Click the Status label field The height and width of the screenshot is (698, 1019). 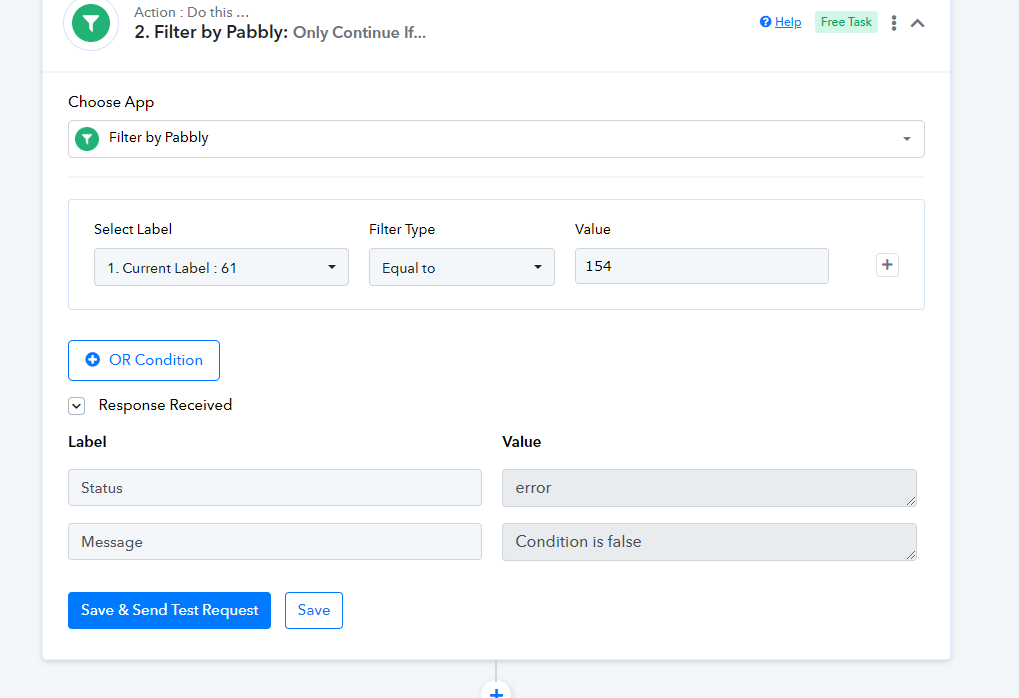pos(275,487)
